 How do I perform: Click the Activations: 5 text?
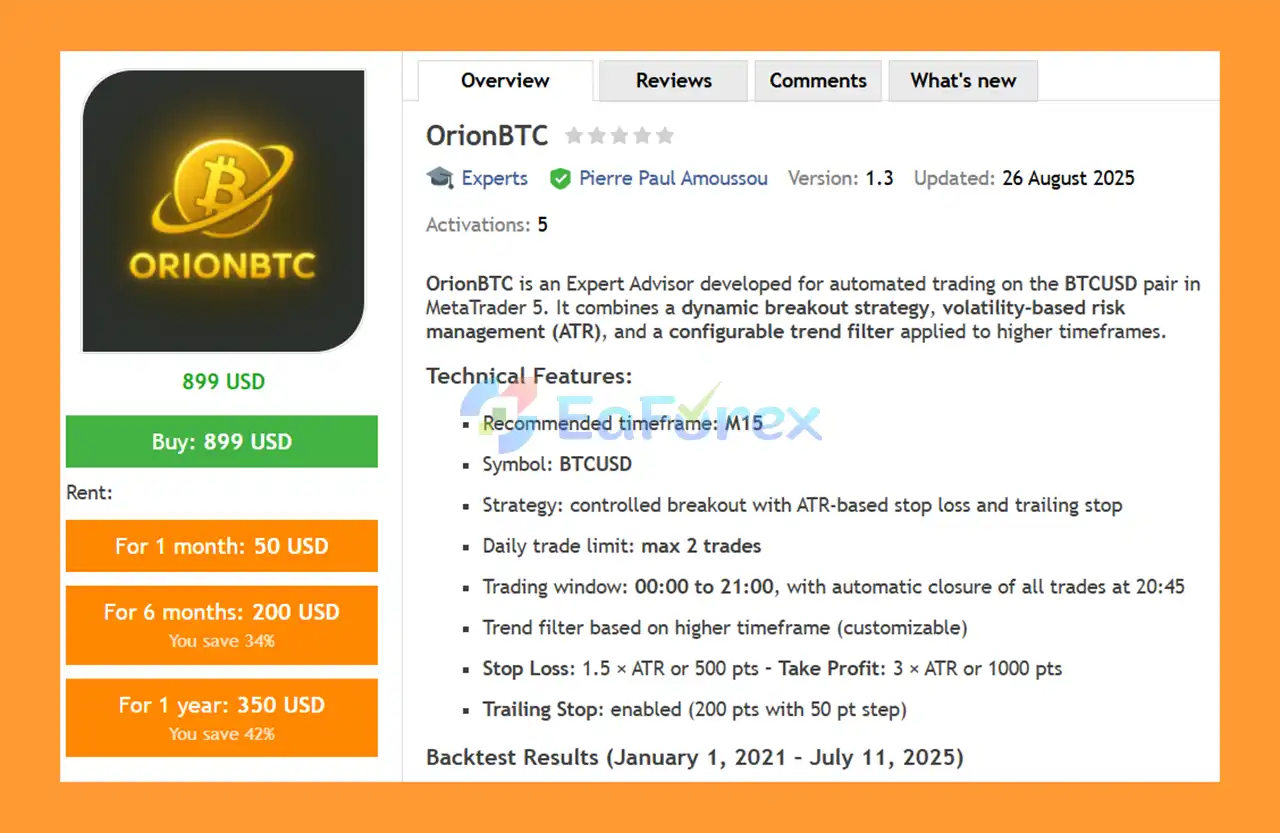tap(487, 224)
